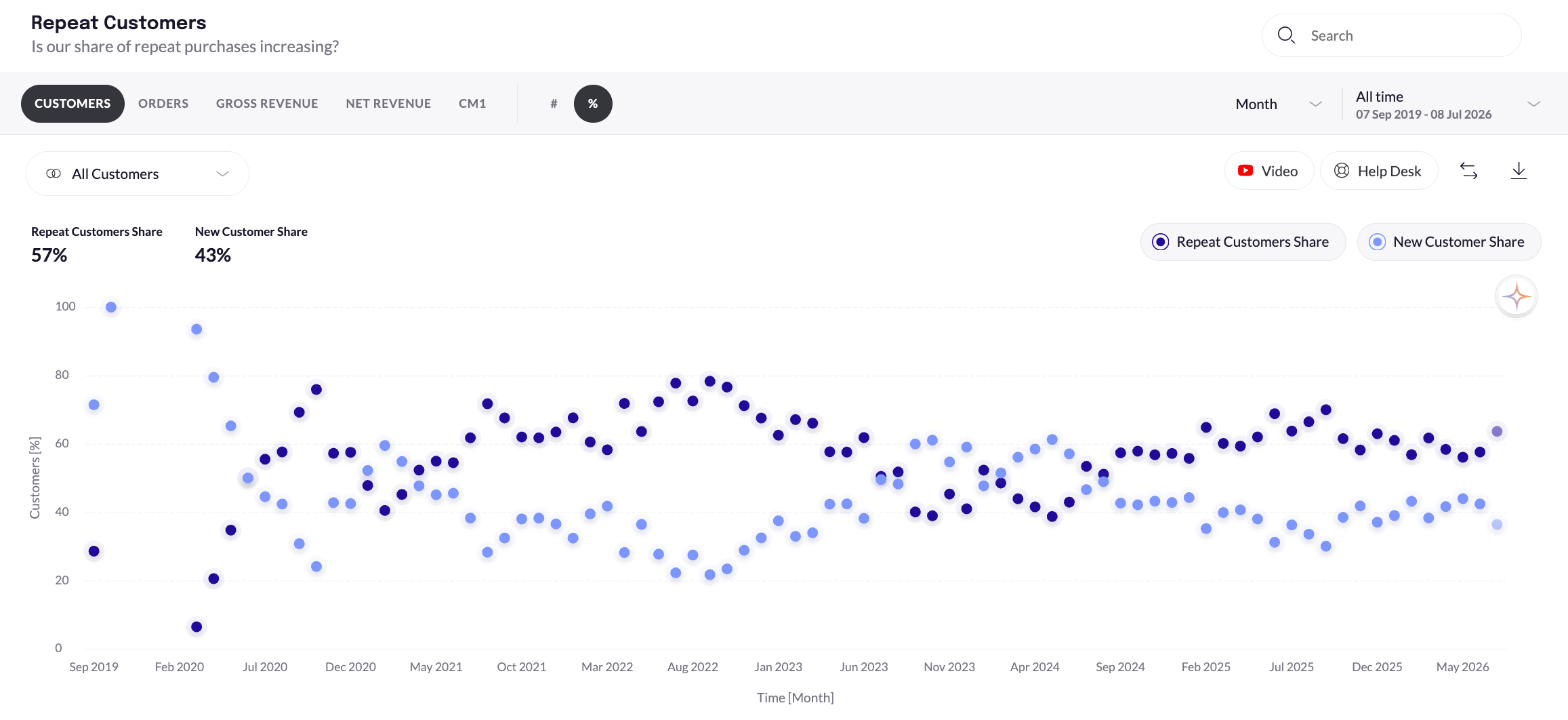This screenshot has width=1568, height=720.
Task: Open the All time date range dropdown
Action: coord(1447,104)
